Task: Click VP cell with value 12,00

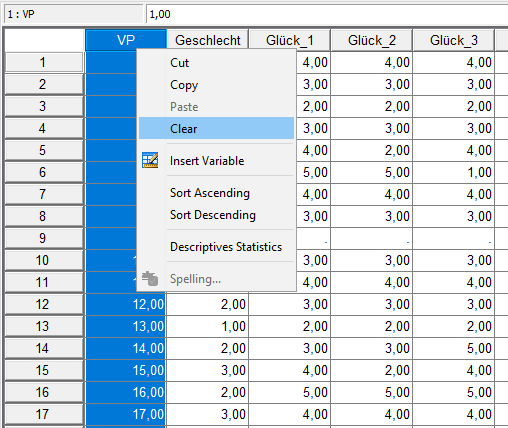Action: tap(126, 304)
